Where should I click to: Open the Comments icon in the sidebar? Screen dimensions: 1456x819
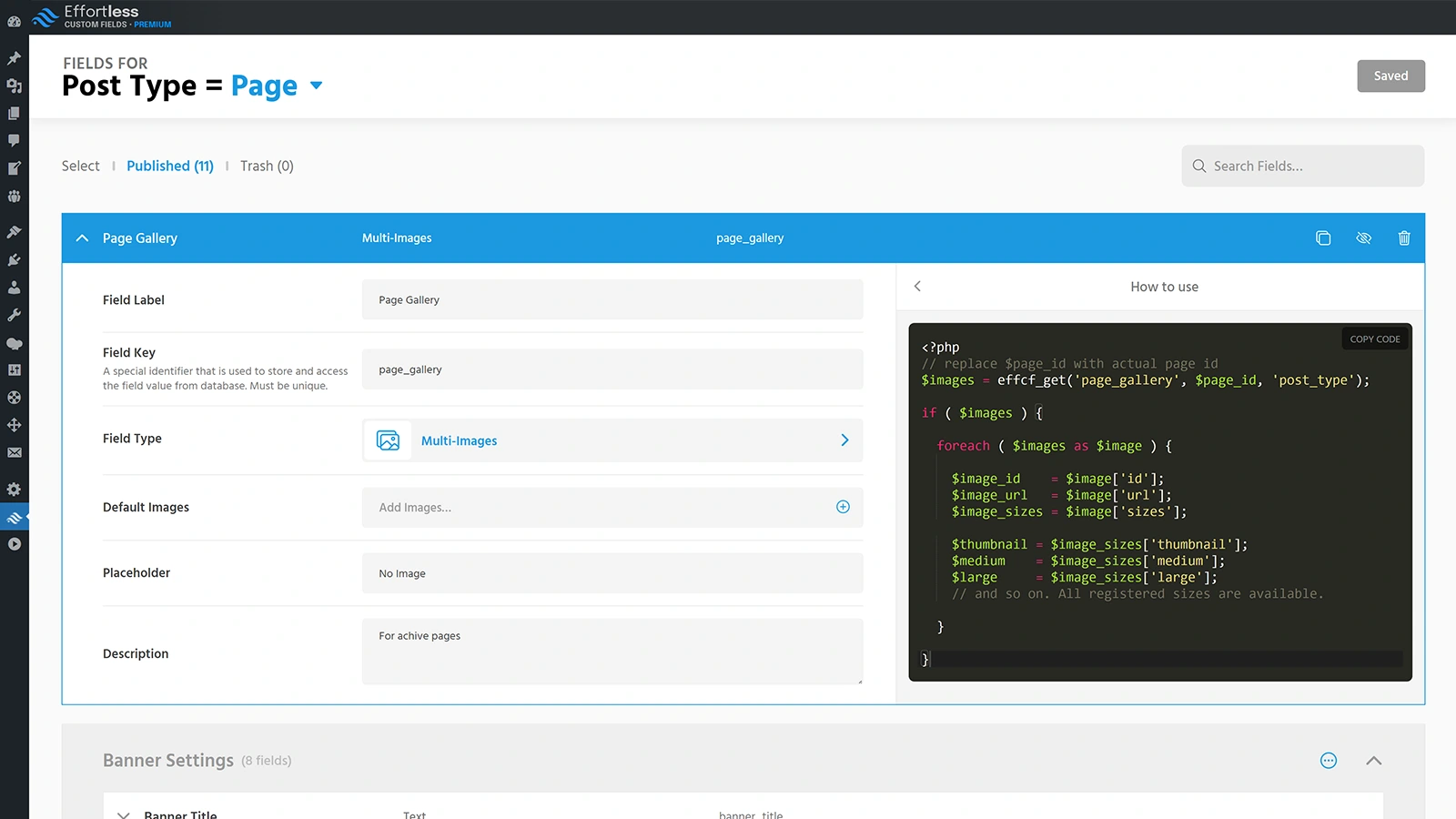(x=15, y=140)
